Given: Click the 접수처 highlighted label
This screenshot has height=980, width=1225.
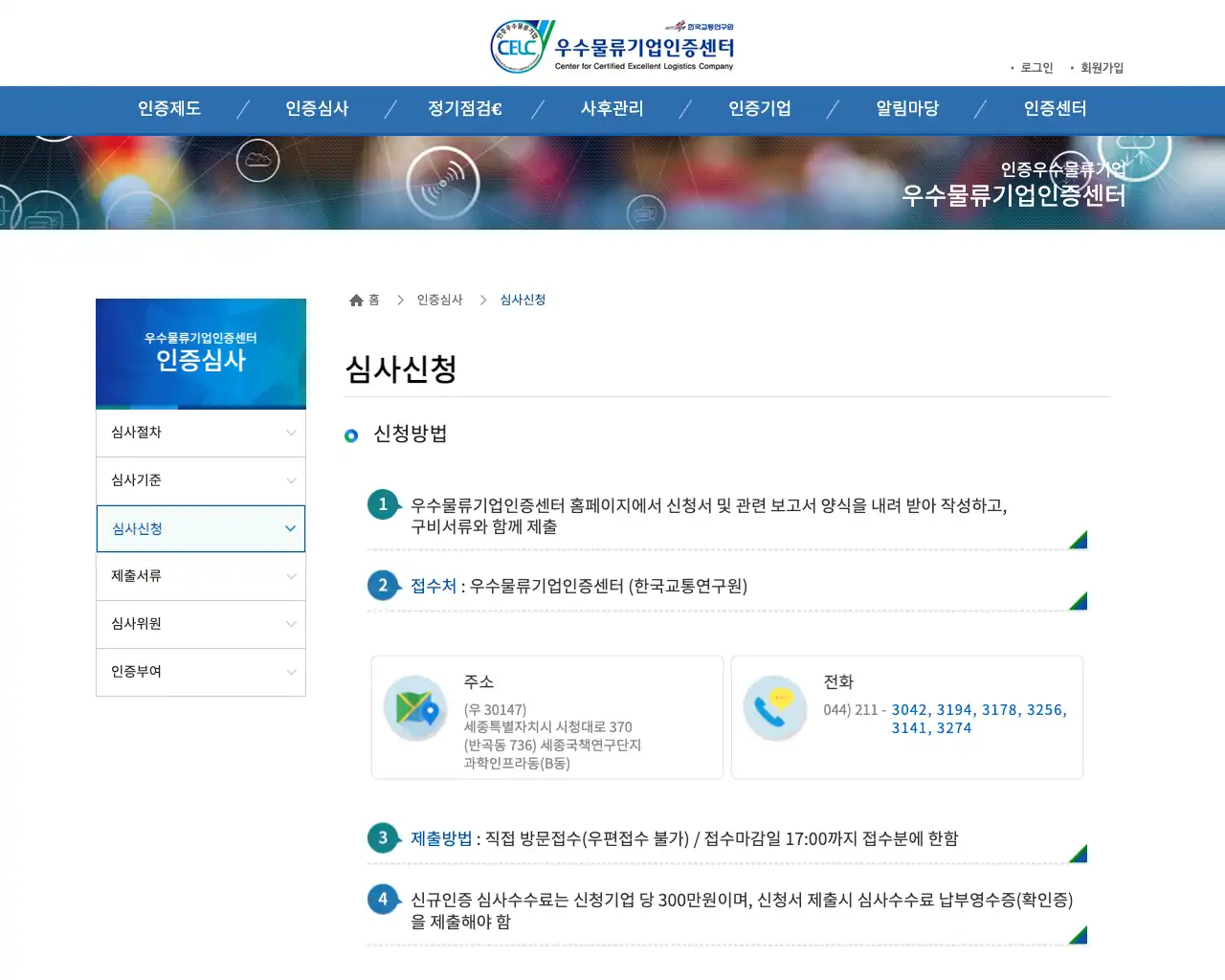Looking at the screenshot, I should tap(434, 586).
